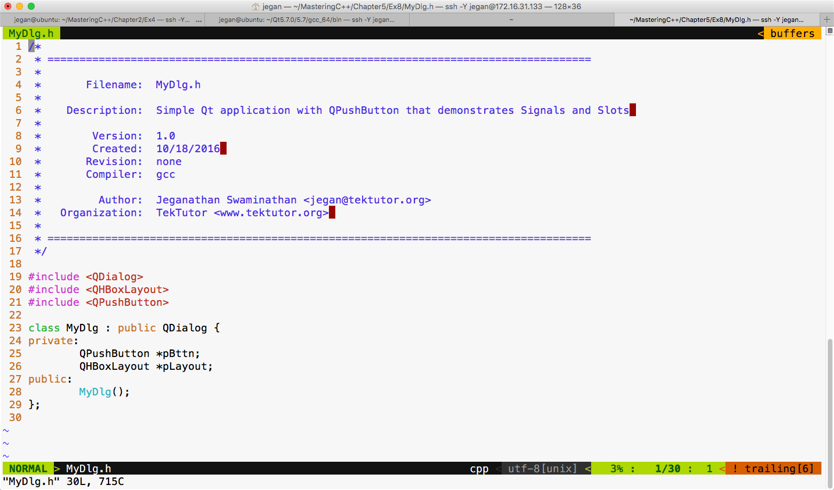
Task: Click the MyDlg.h buffer tab in vim tabline
Action: coord(31,33)
